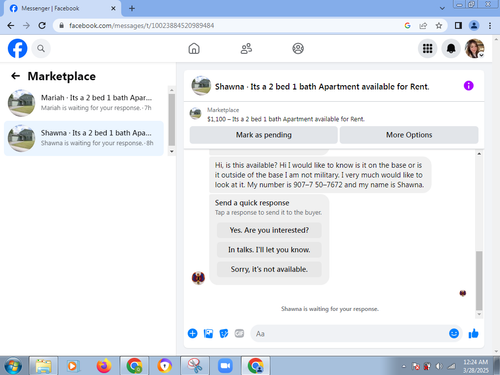Send a thumbs up like
Screen dimensions: 500x375
tap(473, 333)
